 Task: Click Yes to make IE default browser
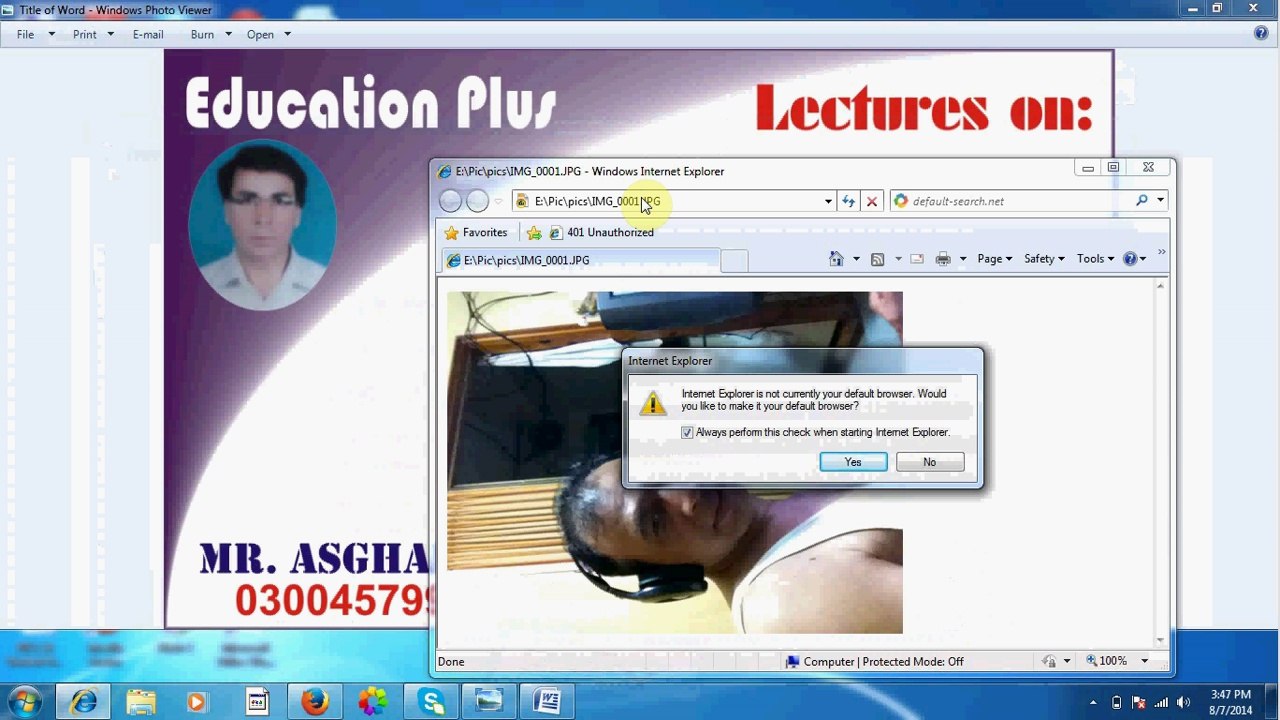click(853, 462)
